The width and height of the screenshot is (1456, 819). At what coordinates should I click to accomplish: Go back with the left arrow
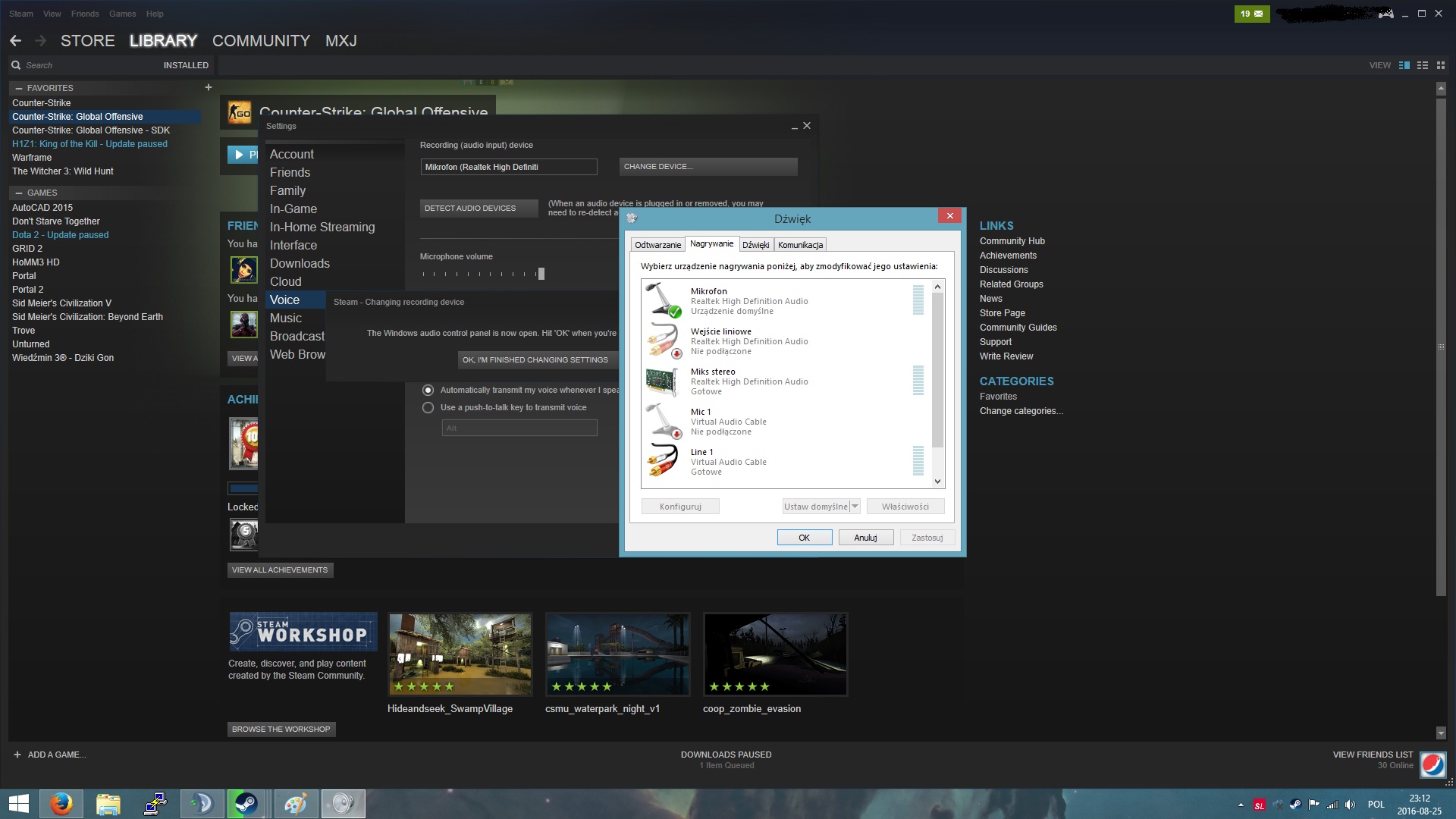pos(16,41)
